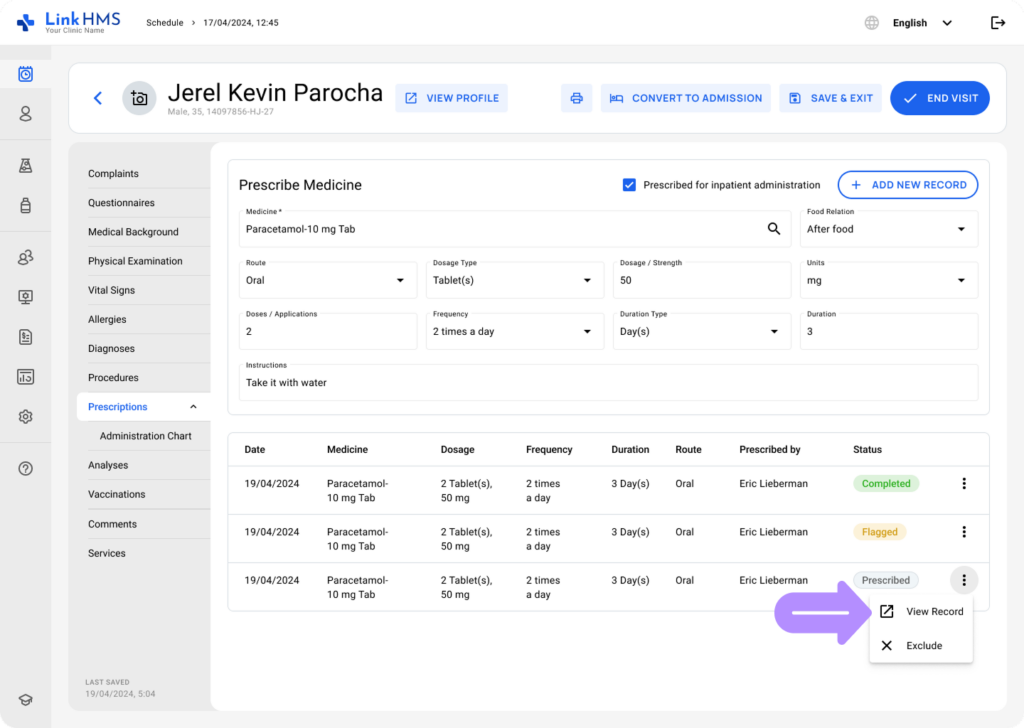Click the End Visit button
This screenshot has width=1024, height=728.
point(939,98)
